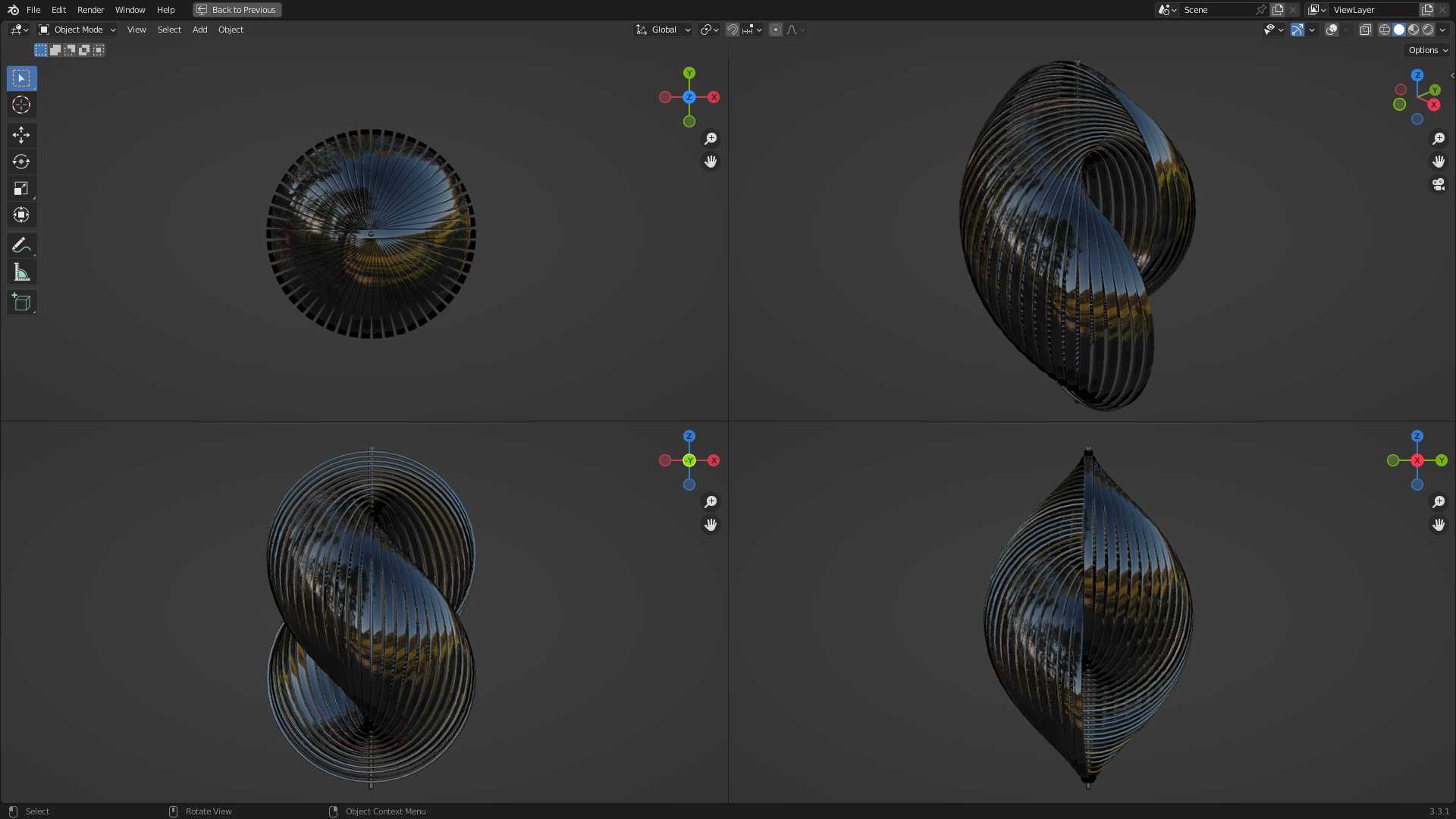Select the Add Cube tool
Image resolution: width=1456 pixels, height=819 pixels.
(21, 302)
